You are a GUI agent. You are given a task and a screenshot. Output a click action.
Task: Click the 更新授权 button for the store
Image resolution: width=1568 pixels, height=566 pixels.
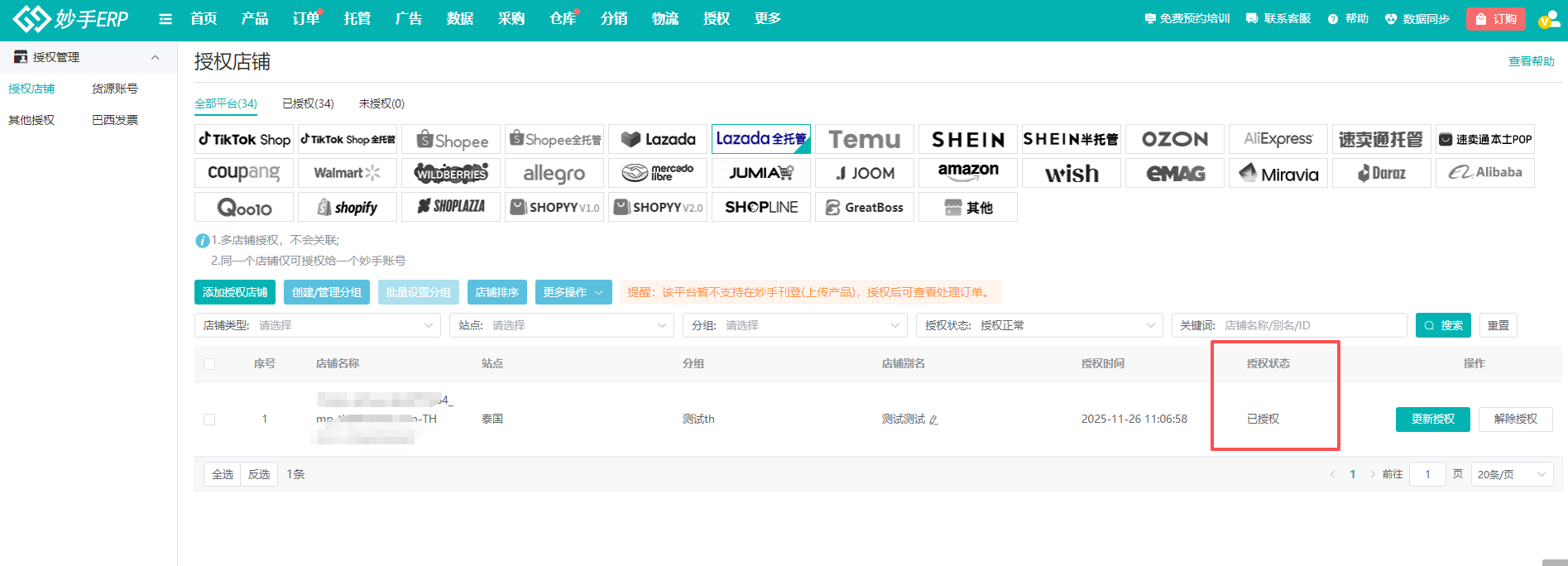click(1432, 420)
